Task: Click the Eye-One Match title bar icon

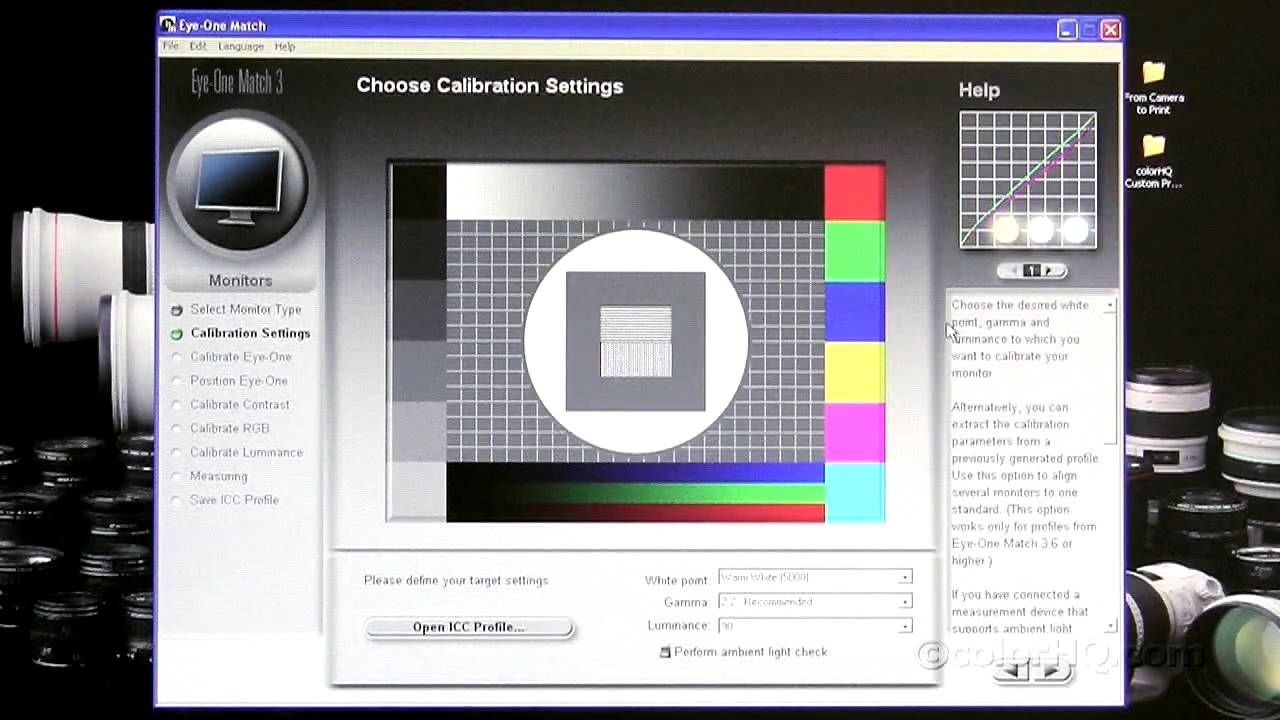Action: click(169, 26)
